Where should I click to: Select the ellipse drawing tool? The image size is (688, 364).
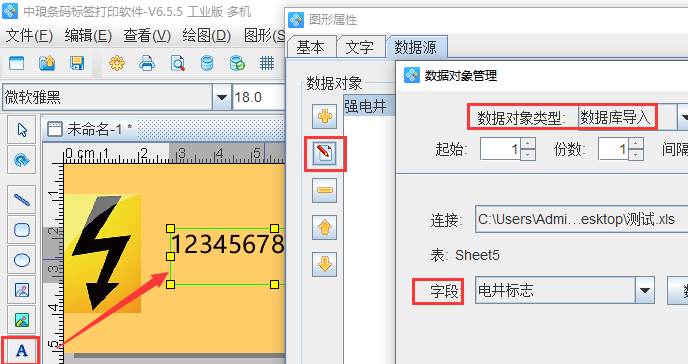[22, 260]
